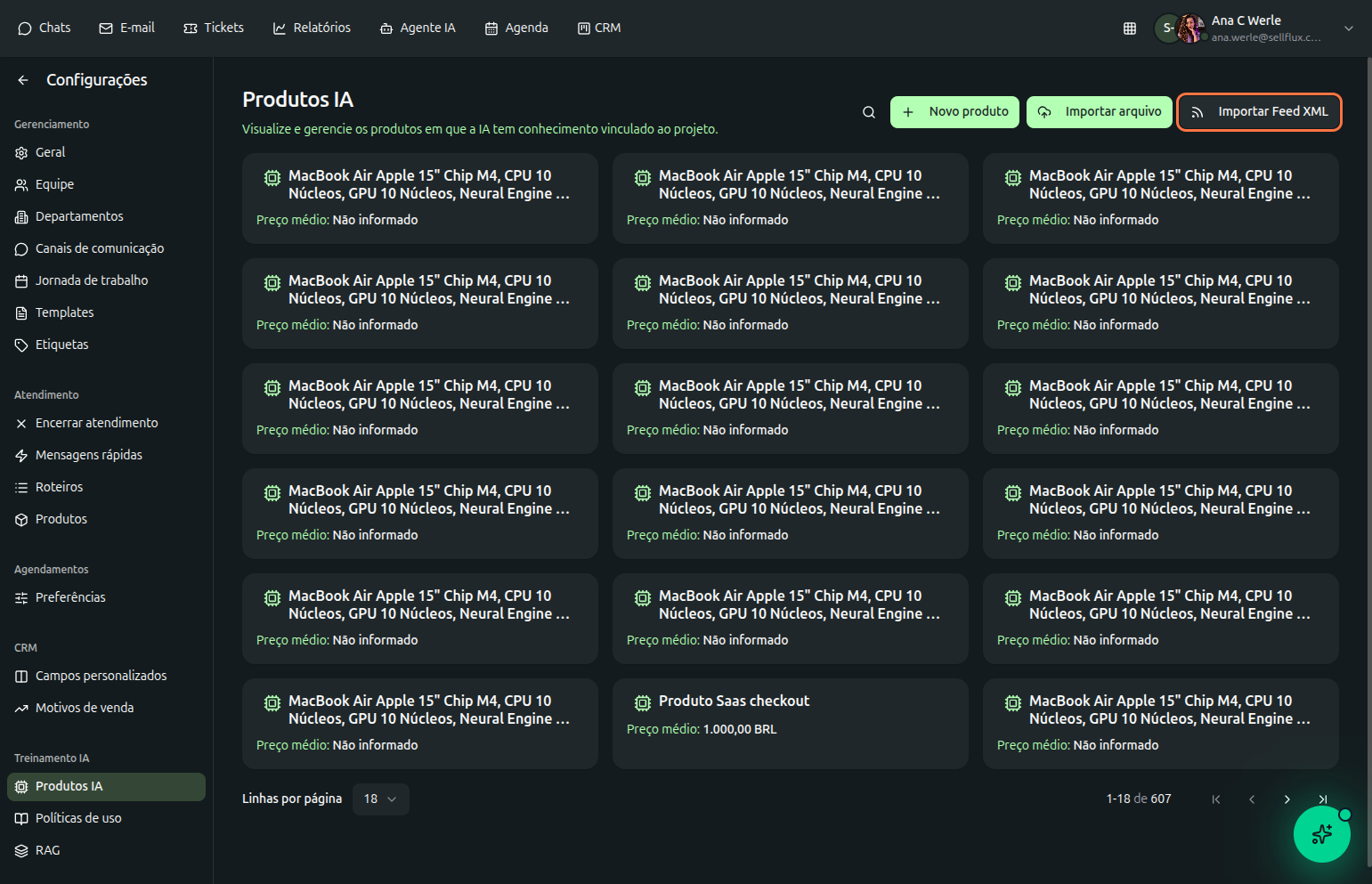Click the Importar arquivo button
Image resolution: width=1372 pixels, height=884 pixels.
[1099, 112]
